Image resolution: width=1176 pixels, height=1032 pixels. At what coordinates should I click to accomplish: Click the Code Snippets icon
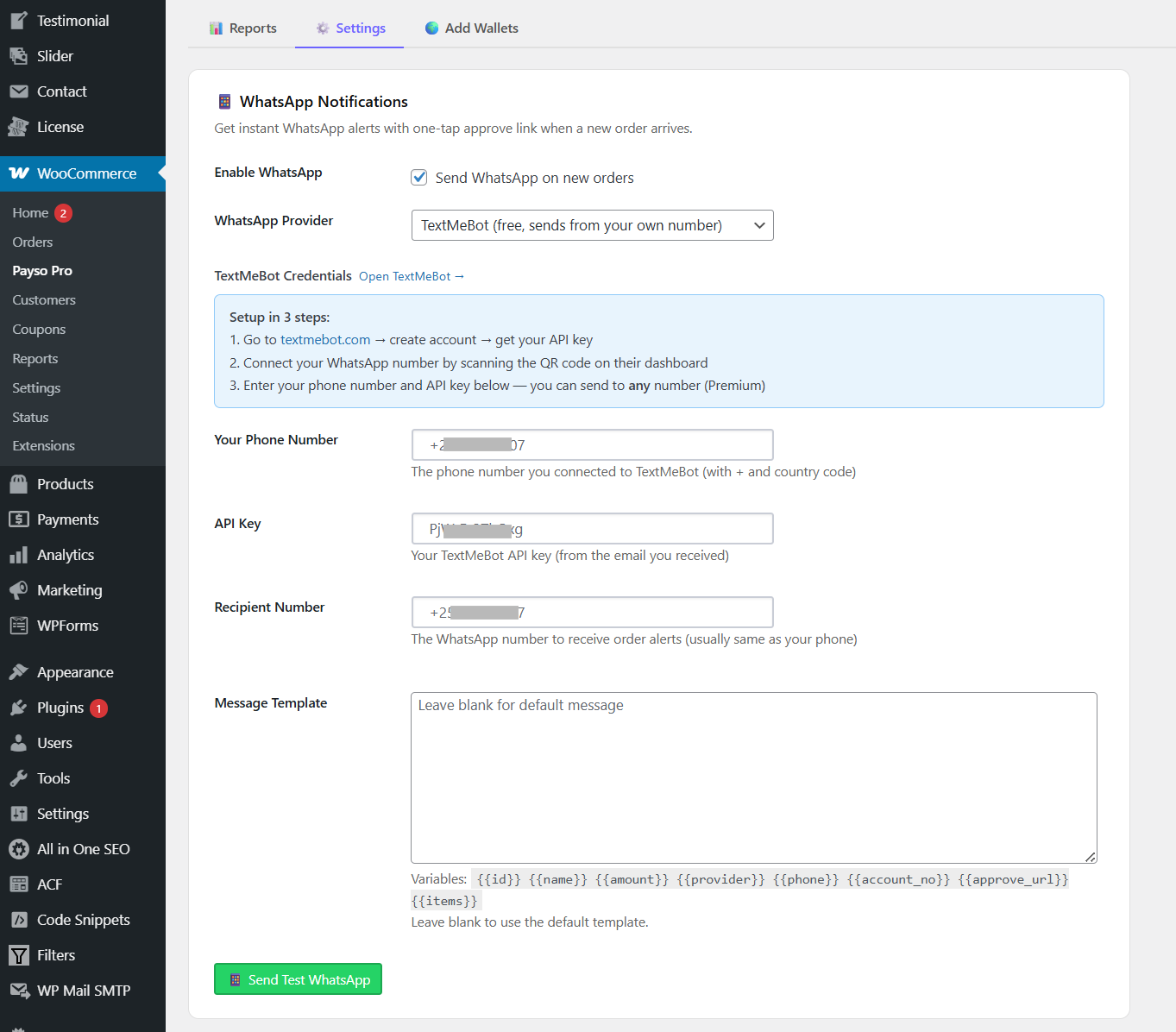18,919
